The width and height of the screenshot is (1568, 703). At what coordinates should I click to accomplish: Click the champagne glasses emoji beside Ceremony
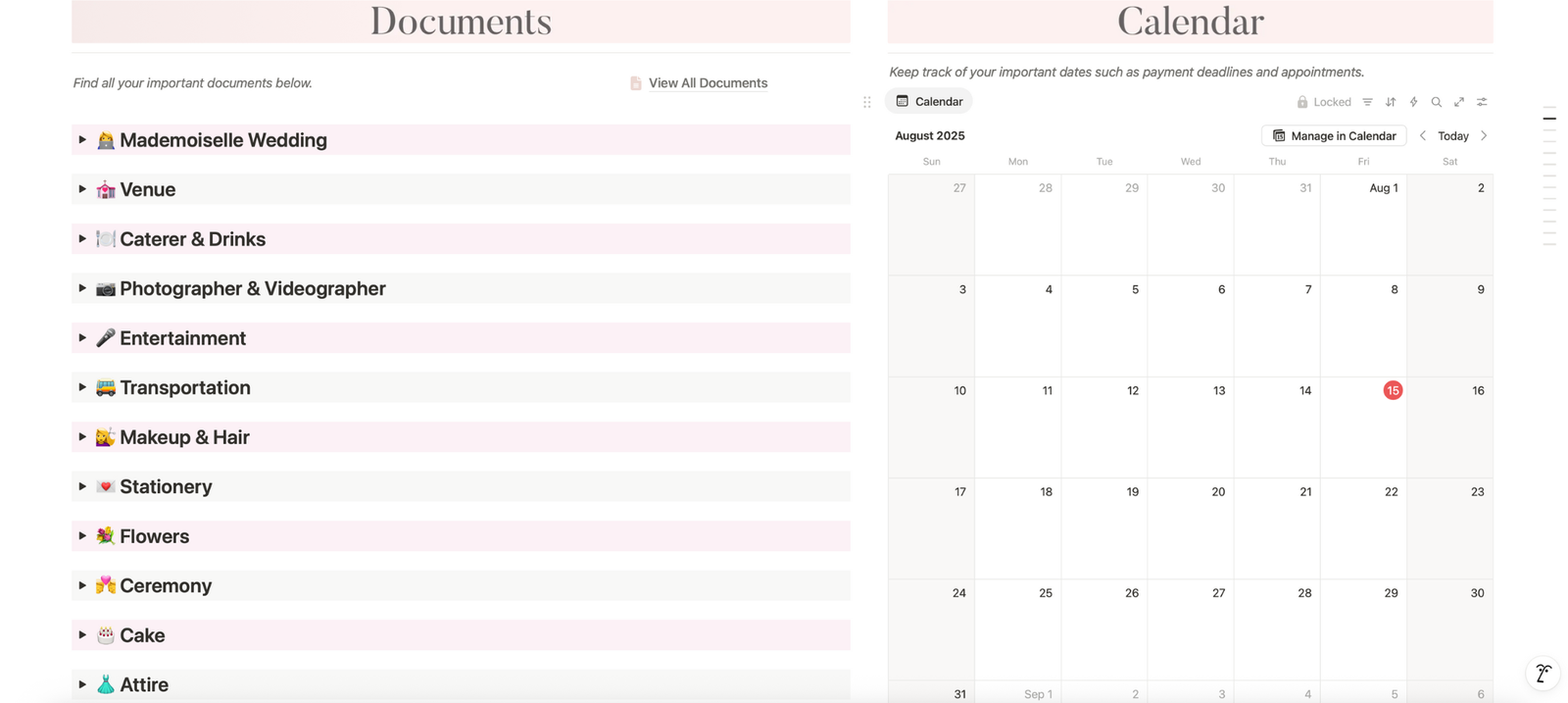coord(106,585)
